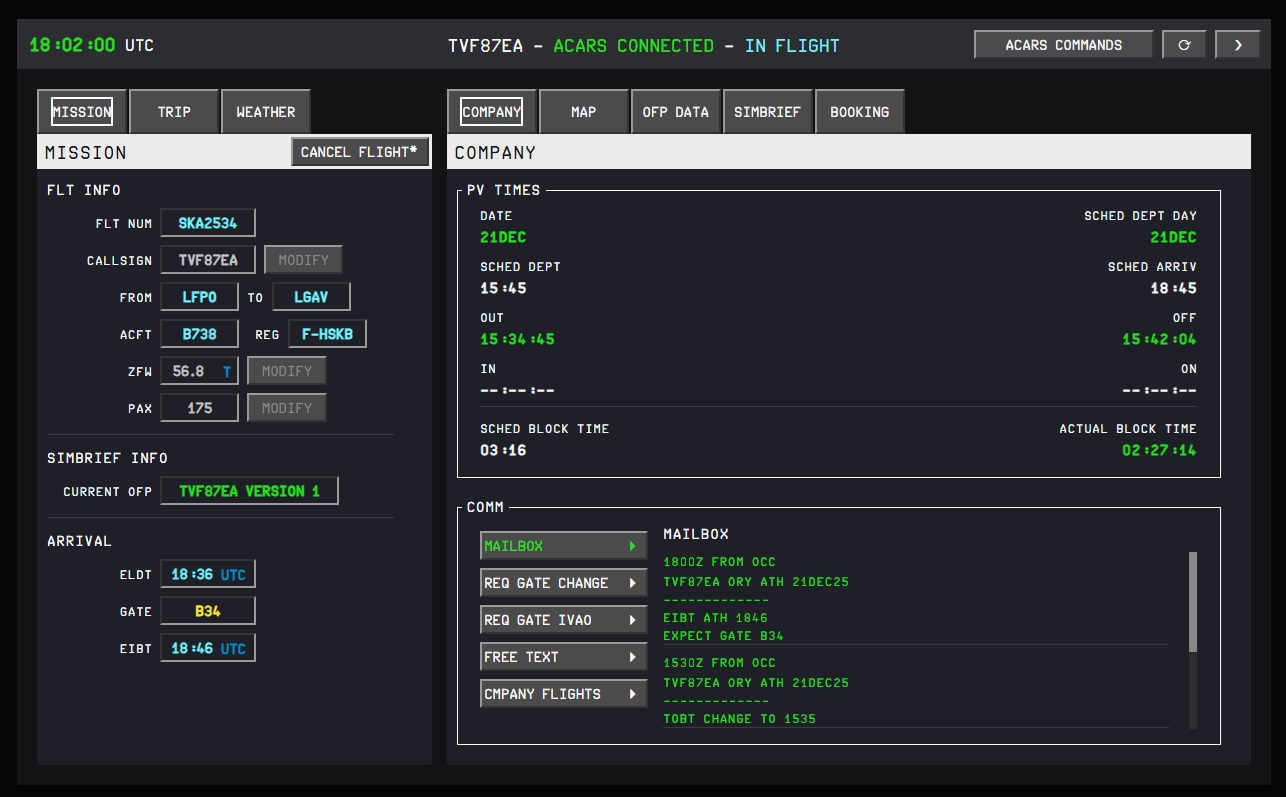Switch to the SIMBRIEF tab
1286x797 pixels.
click(x=767, y=112)
